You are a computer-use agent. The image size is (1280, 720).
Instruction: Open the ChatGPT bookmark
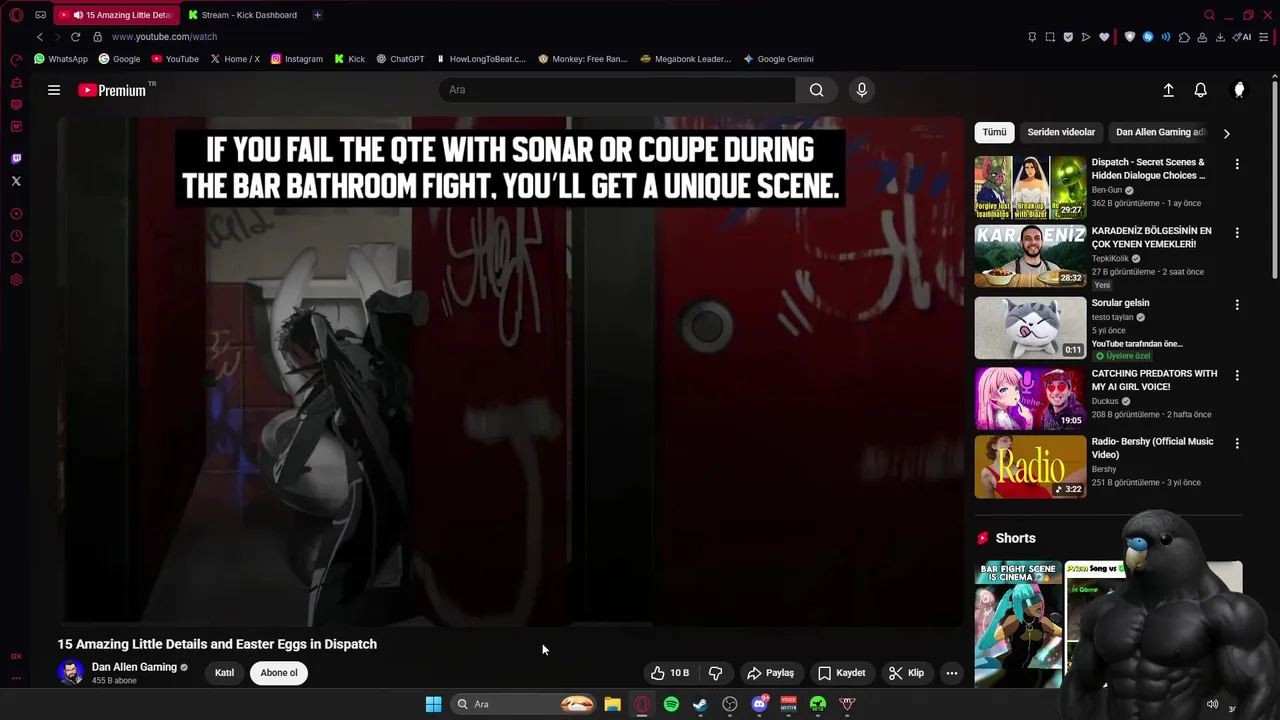400,59
